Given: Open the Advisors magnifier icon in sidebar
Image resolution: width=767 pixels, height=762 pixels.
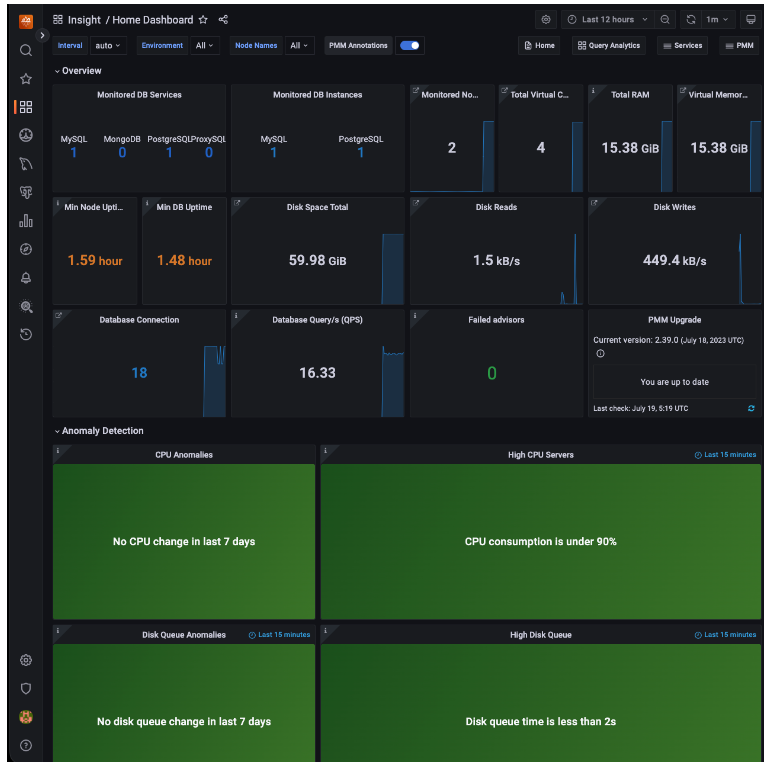Looking at the screenshot, I should pyautogui.click(x=26, y=306).
